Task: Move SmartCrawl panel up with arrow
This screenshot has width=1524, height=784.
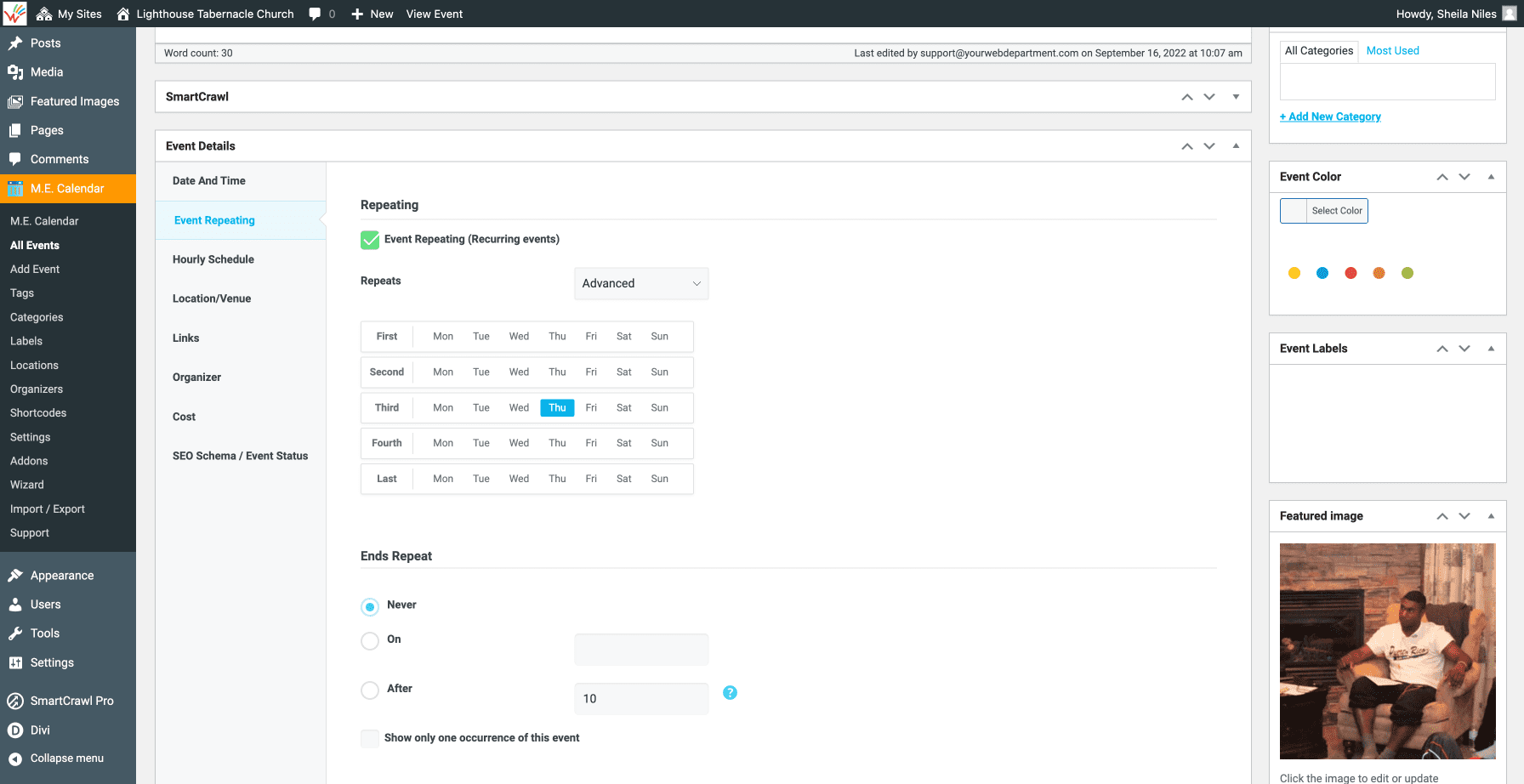Action: coord(1187,97)
